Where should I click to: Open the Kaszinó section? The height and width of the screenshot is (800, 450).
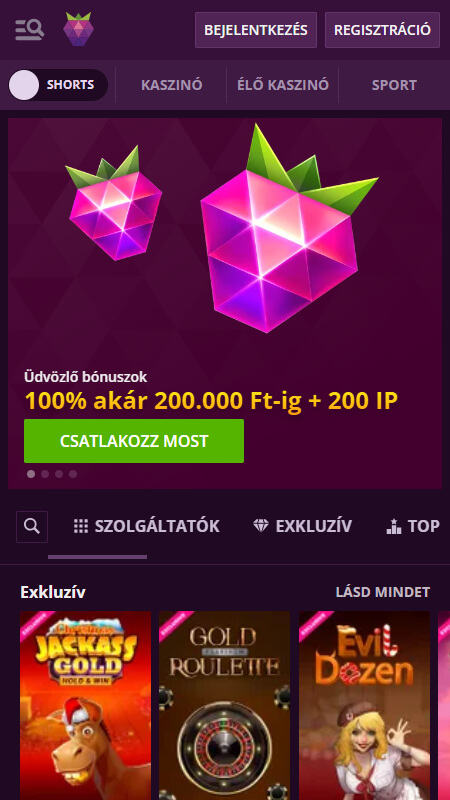point(171,85)
